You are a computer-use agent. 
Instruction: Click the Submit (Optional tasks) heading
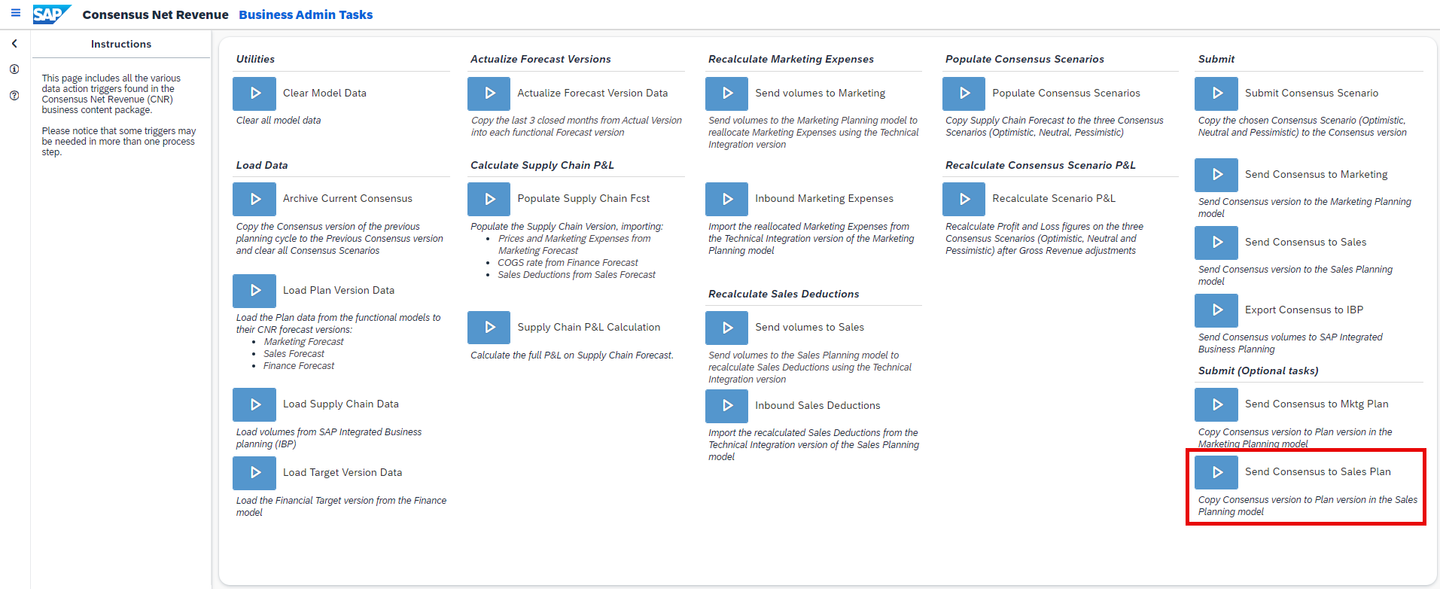tap(1258, 371)
